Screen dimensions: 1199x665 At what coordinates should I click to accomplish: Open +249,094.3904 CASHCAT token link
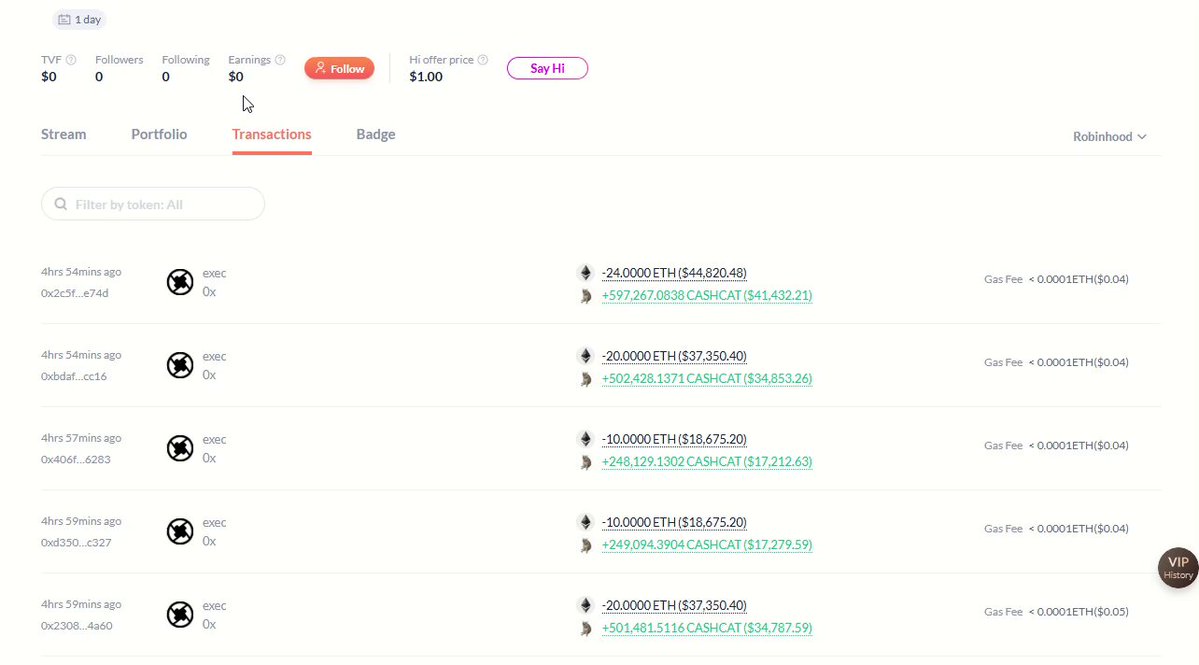(707, 545)
